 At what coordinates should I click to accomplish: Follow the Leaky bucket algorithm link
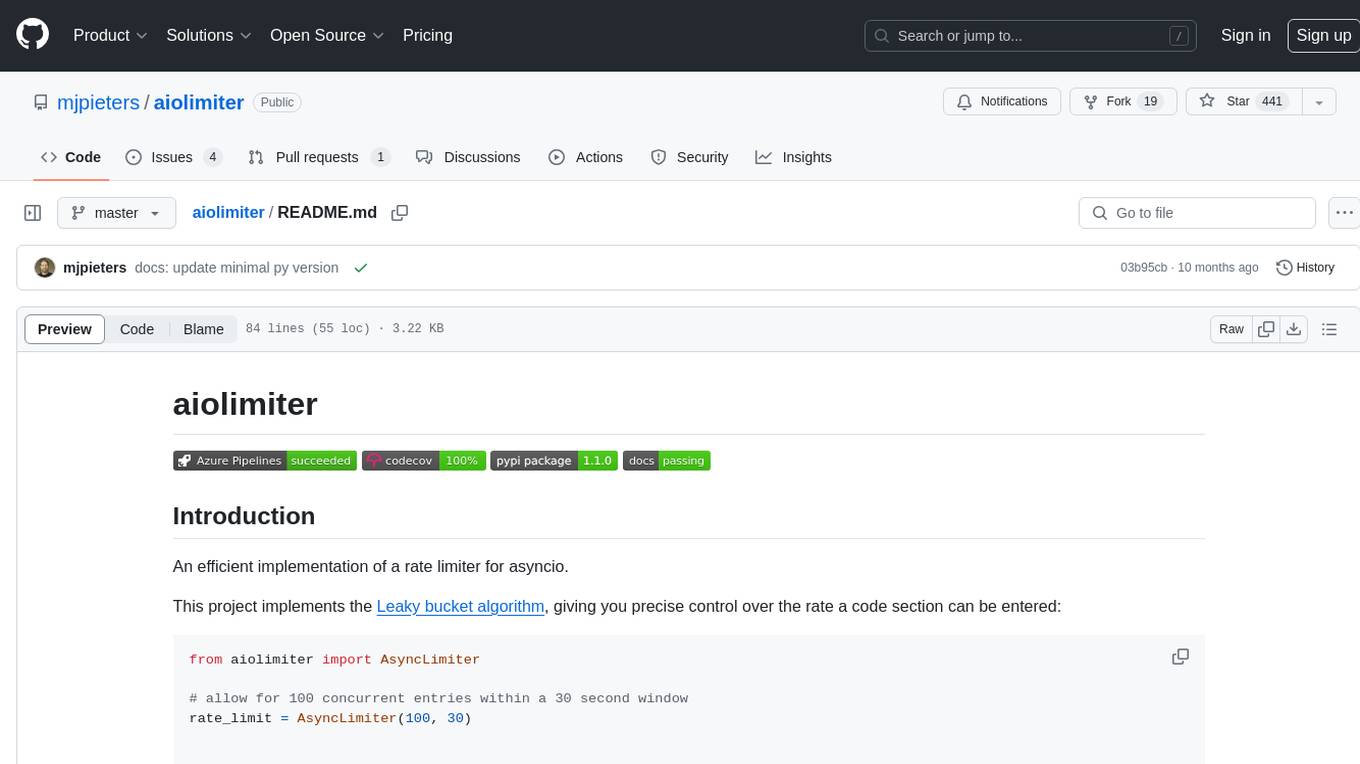point(461,606)
